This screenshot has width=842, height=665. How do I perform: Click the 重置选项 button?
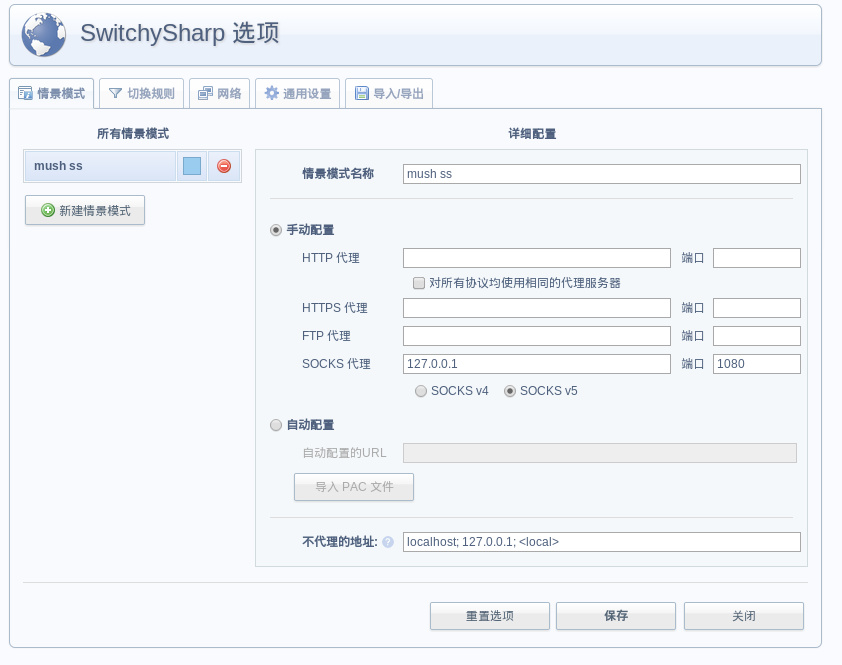coord(490,616)
